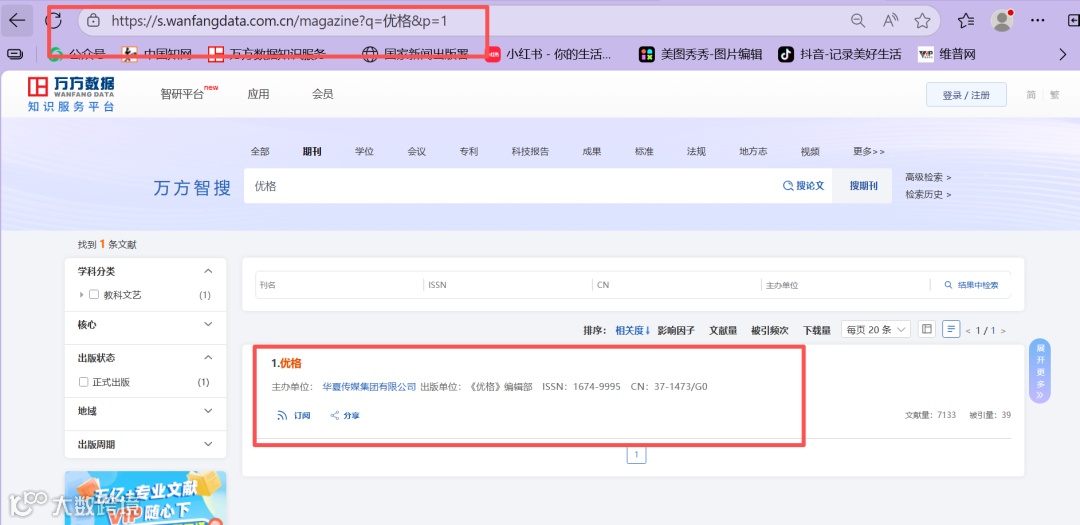Viewport: 1080px width, 525px height.
Task: Select the 全部 search tab
Action: [260, 152]
